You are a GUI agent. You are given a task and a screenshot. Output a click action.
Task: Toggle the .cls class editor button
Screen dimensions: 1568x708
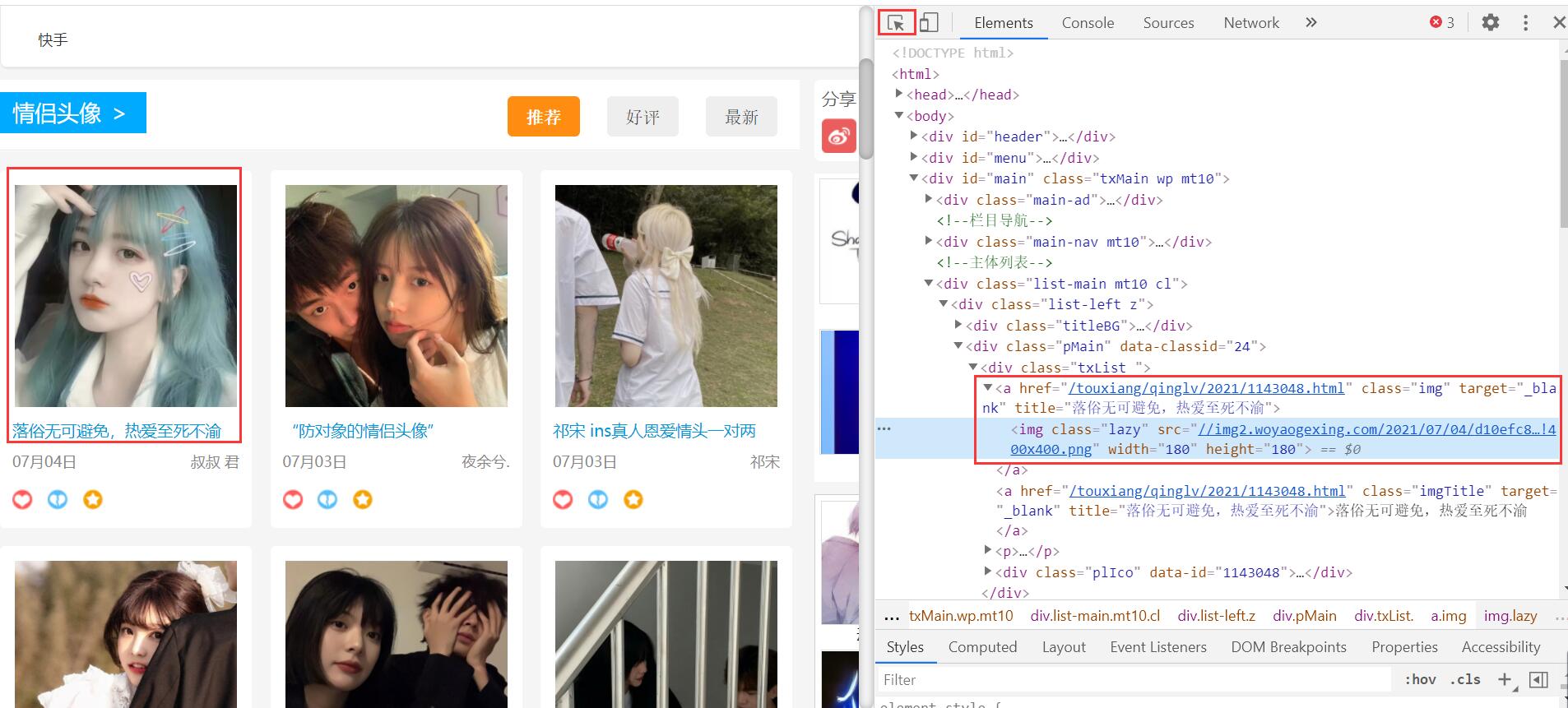point(1465,679)
